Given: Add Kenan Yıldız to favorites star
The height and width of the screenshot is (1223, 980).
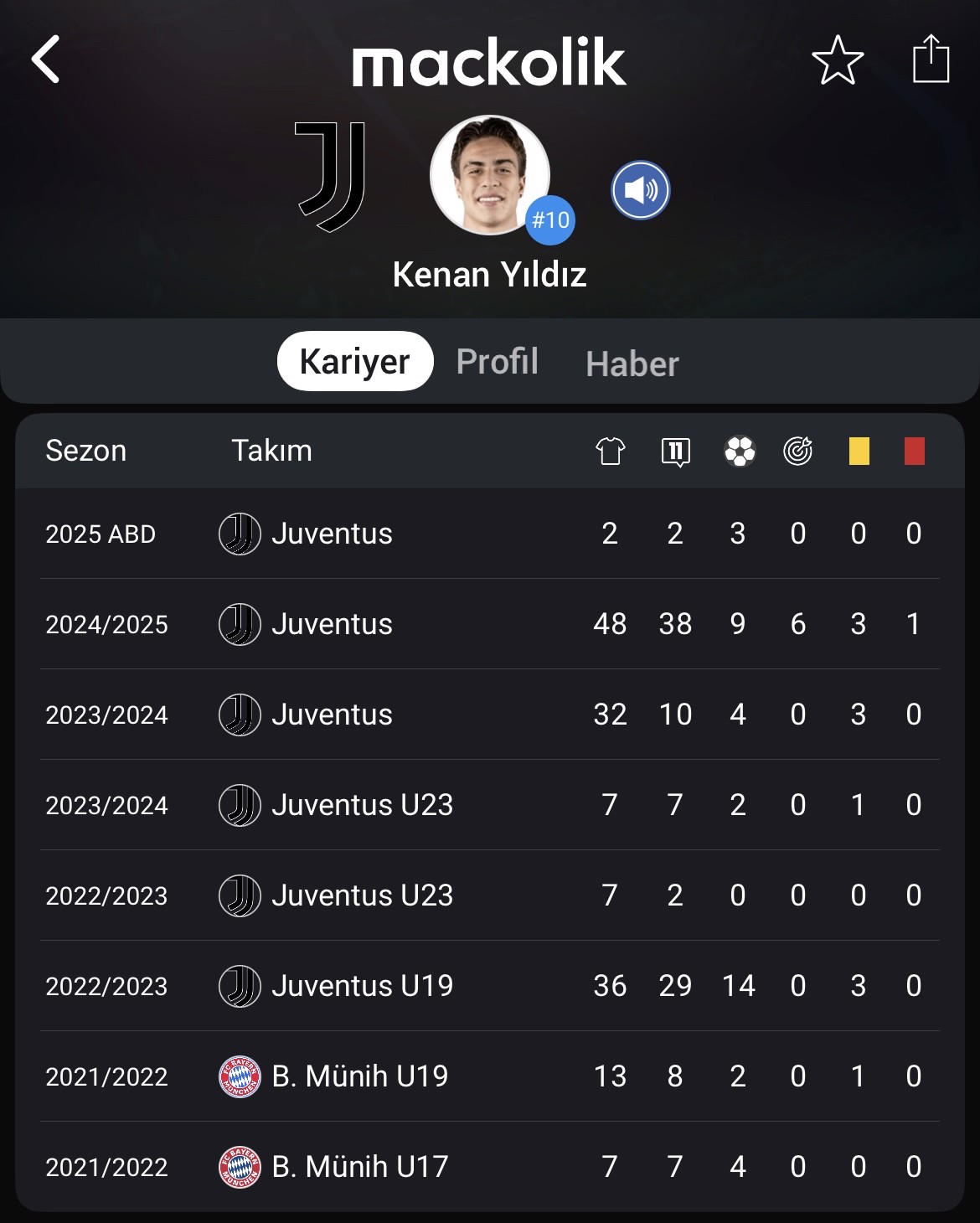Looking at the screenshot, I should tap(838, 60).
